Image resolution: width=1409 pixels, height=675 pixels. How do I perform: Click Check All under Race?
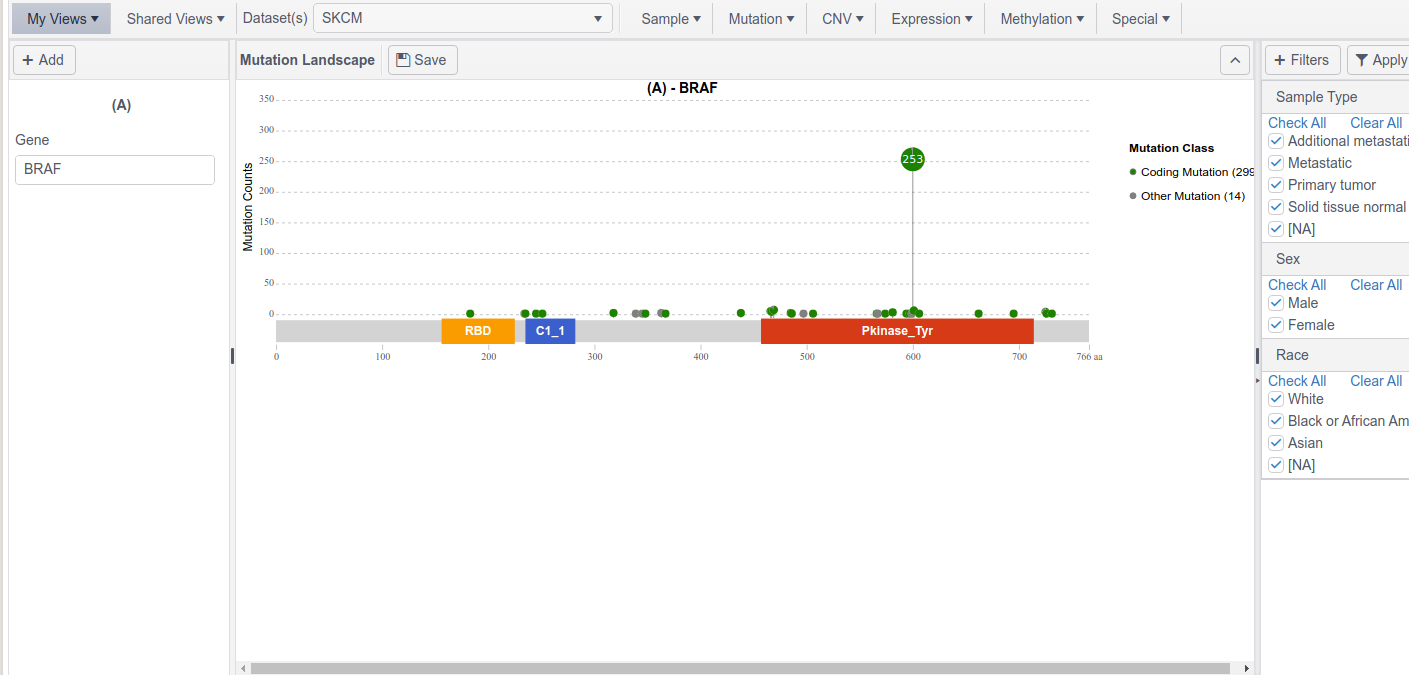tap(1297, 381)
